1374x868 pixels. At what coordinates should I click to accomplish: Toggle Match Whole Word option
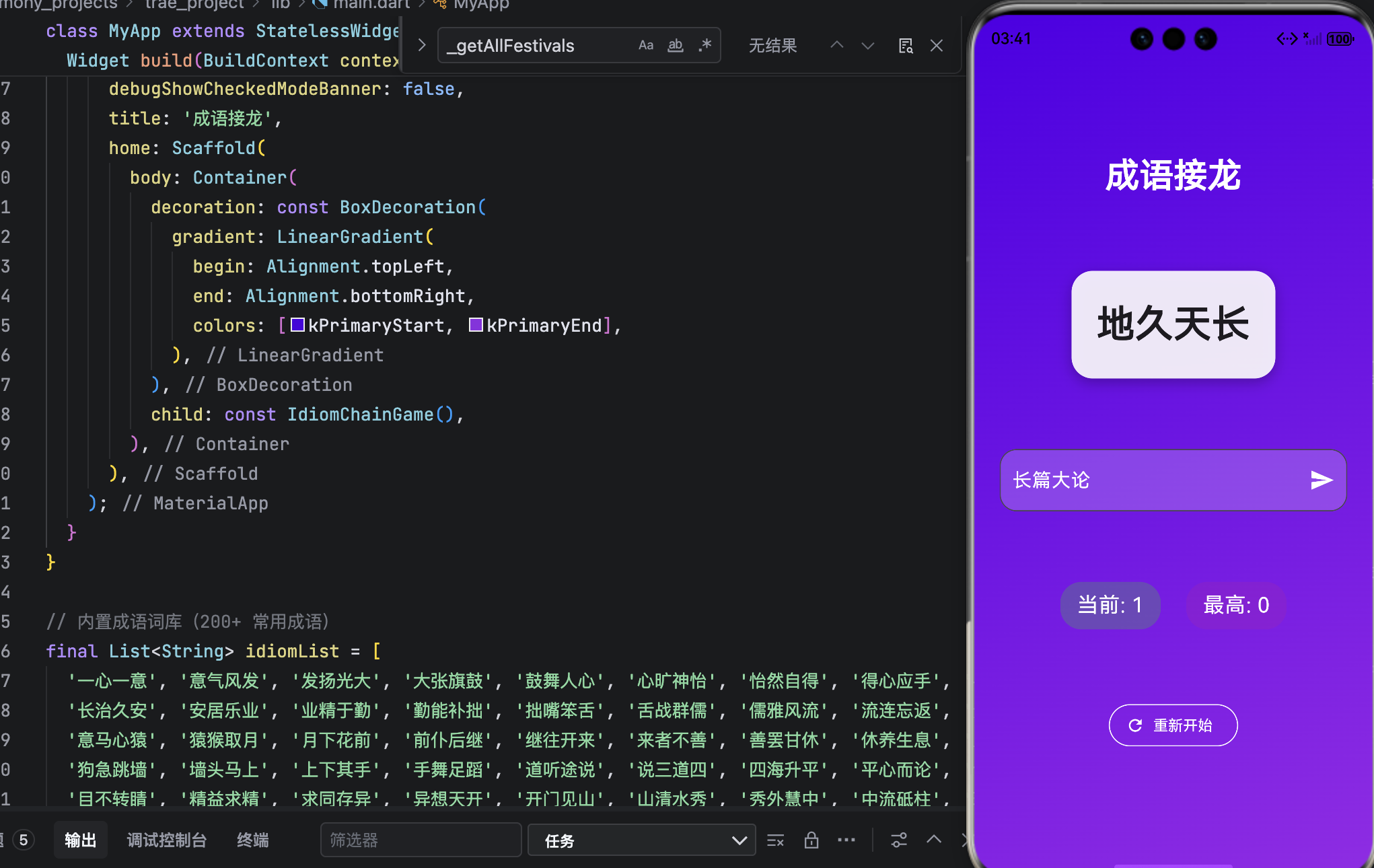675,46
